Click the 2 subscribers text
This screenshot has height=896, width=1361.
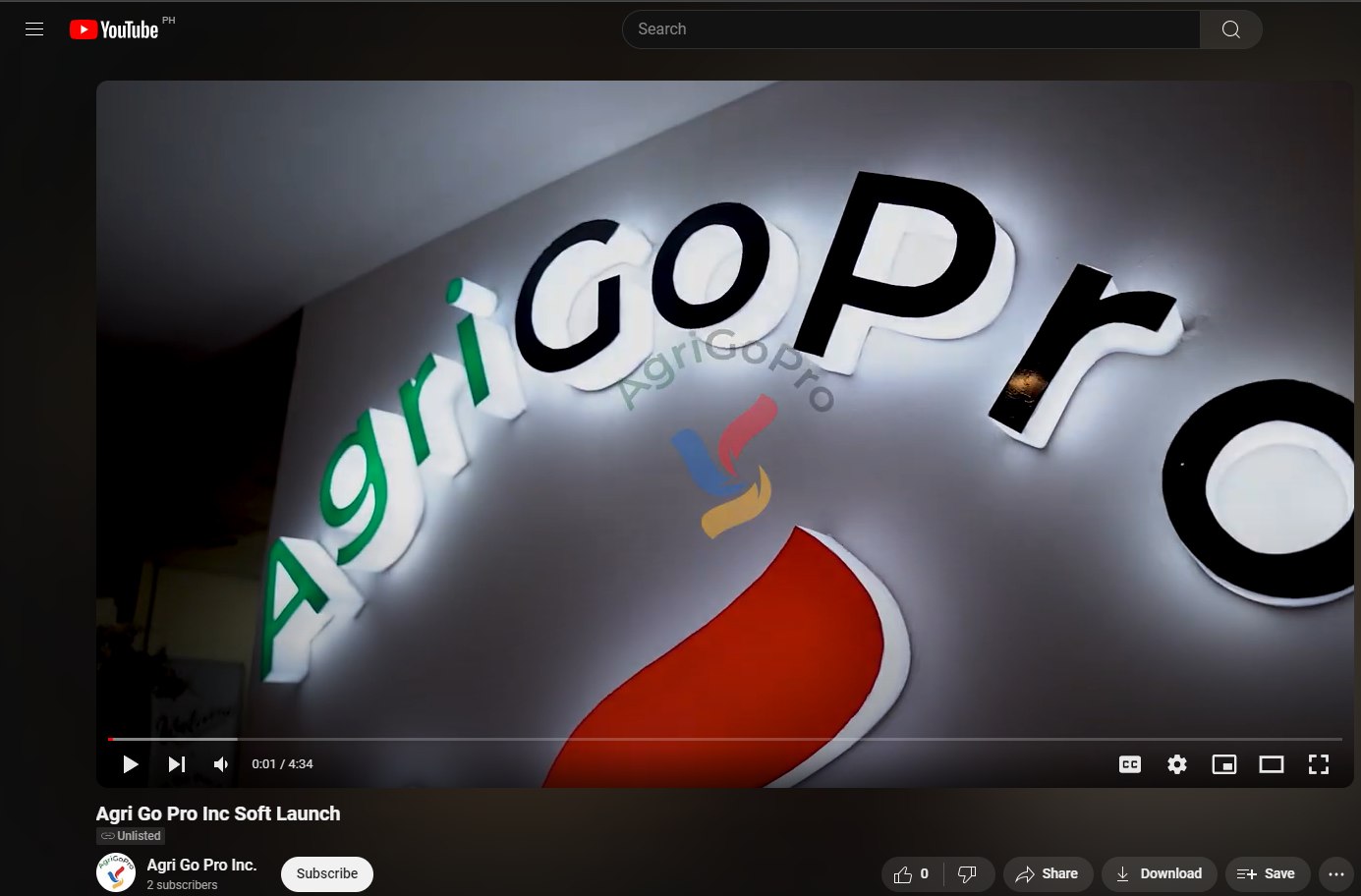[182, 885]
